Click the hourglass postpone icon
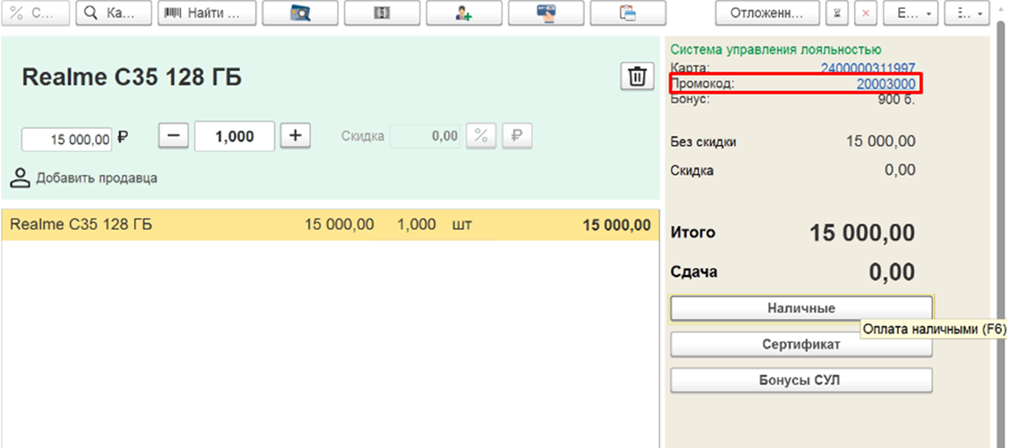The height and width of the screenshot is (448, 1009). point(837,13)
